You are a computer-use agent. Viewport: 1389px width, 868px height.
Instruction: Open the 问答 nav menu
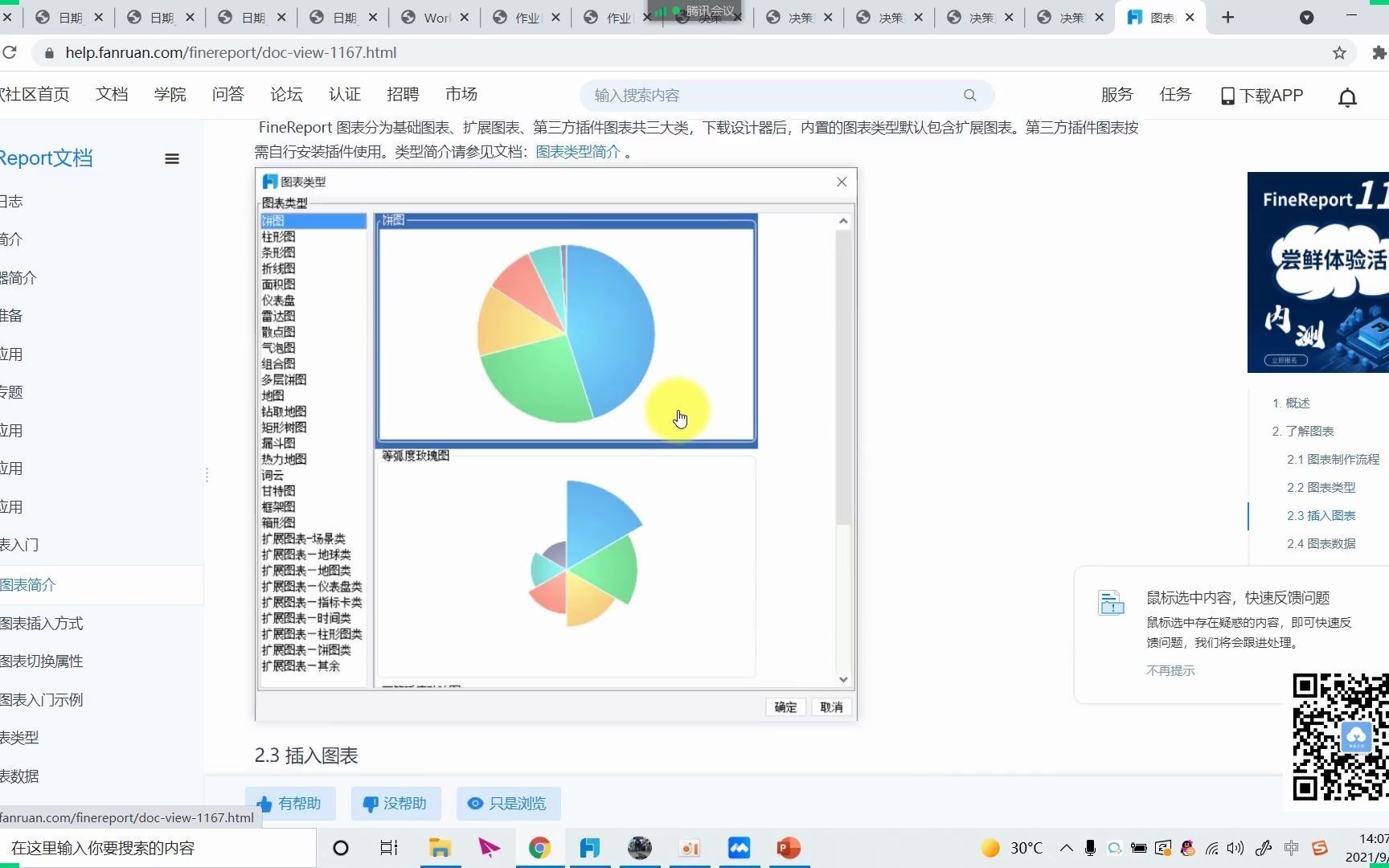[228, 94]
